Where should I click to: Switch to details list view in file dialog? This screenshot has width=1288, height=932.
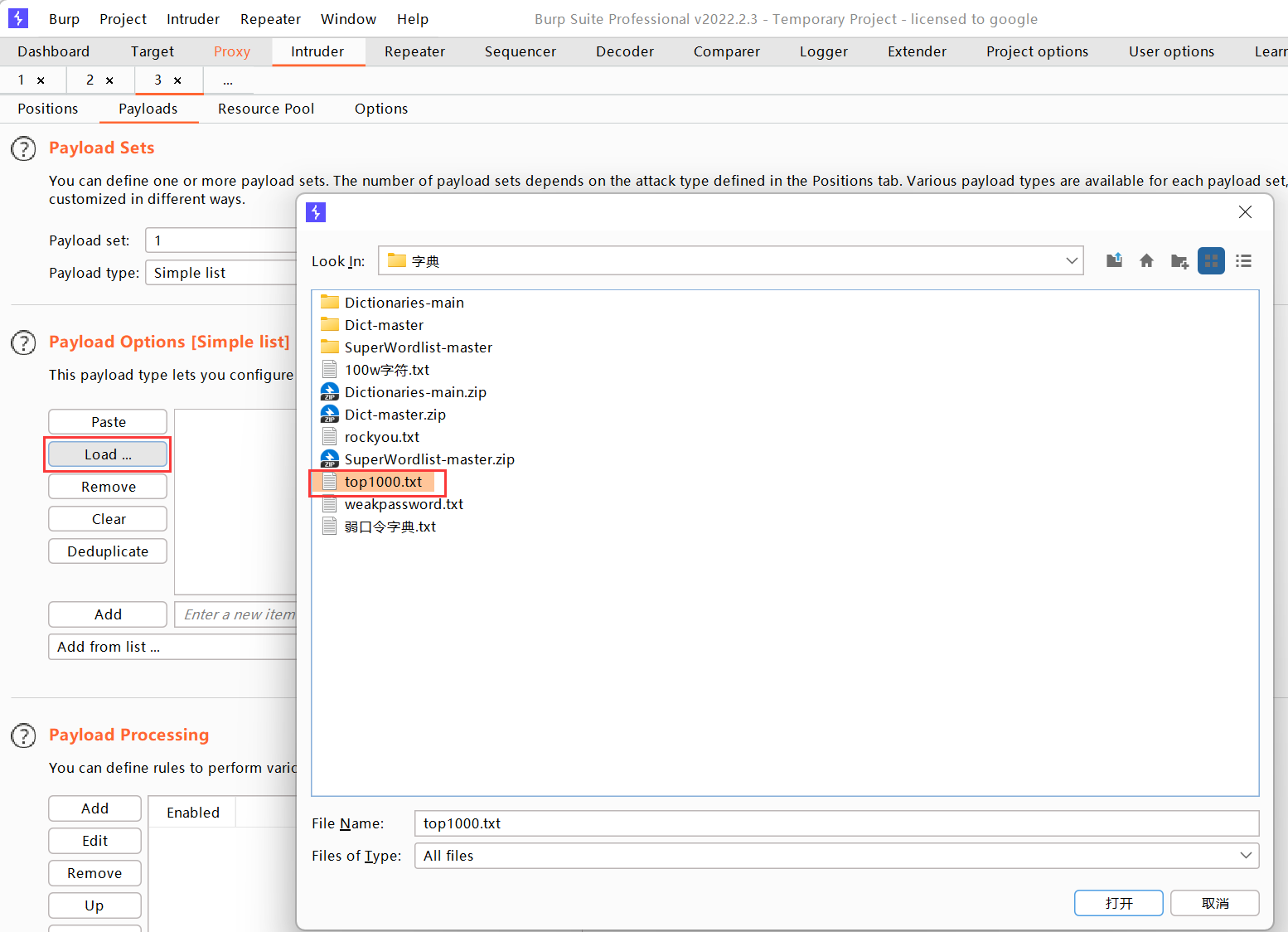click(1243, 260)
